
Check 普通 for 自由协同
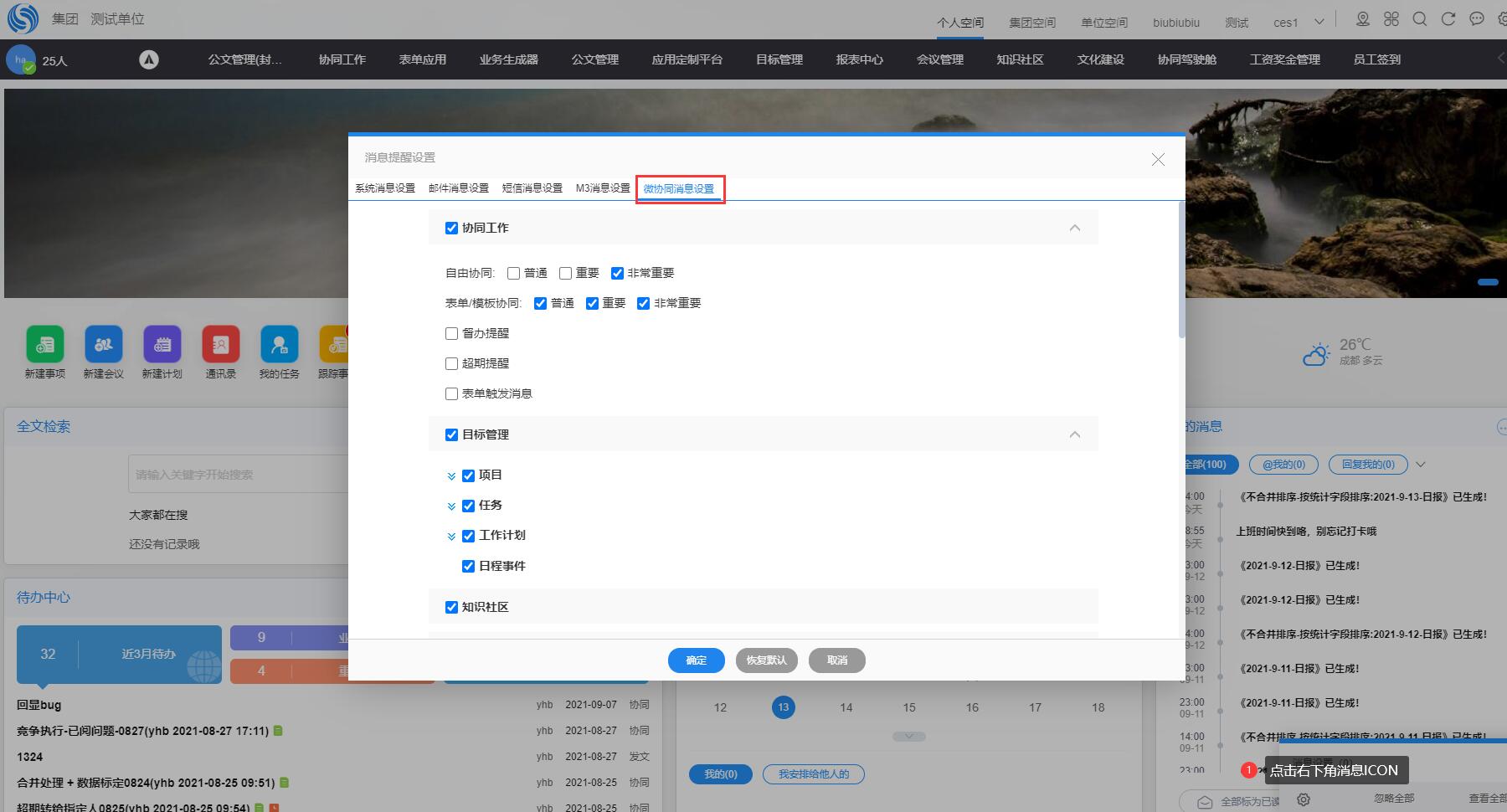514,273
